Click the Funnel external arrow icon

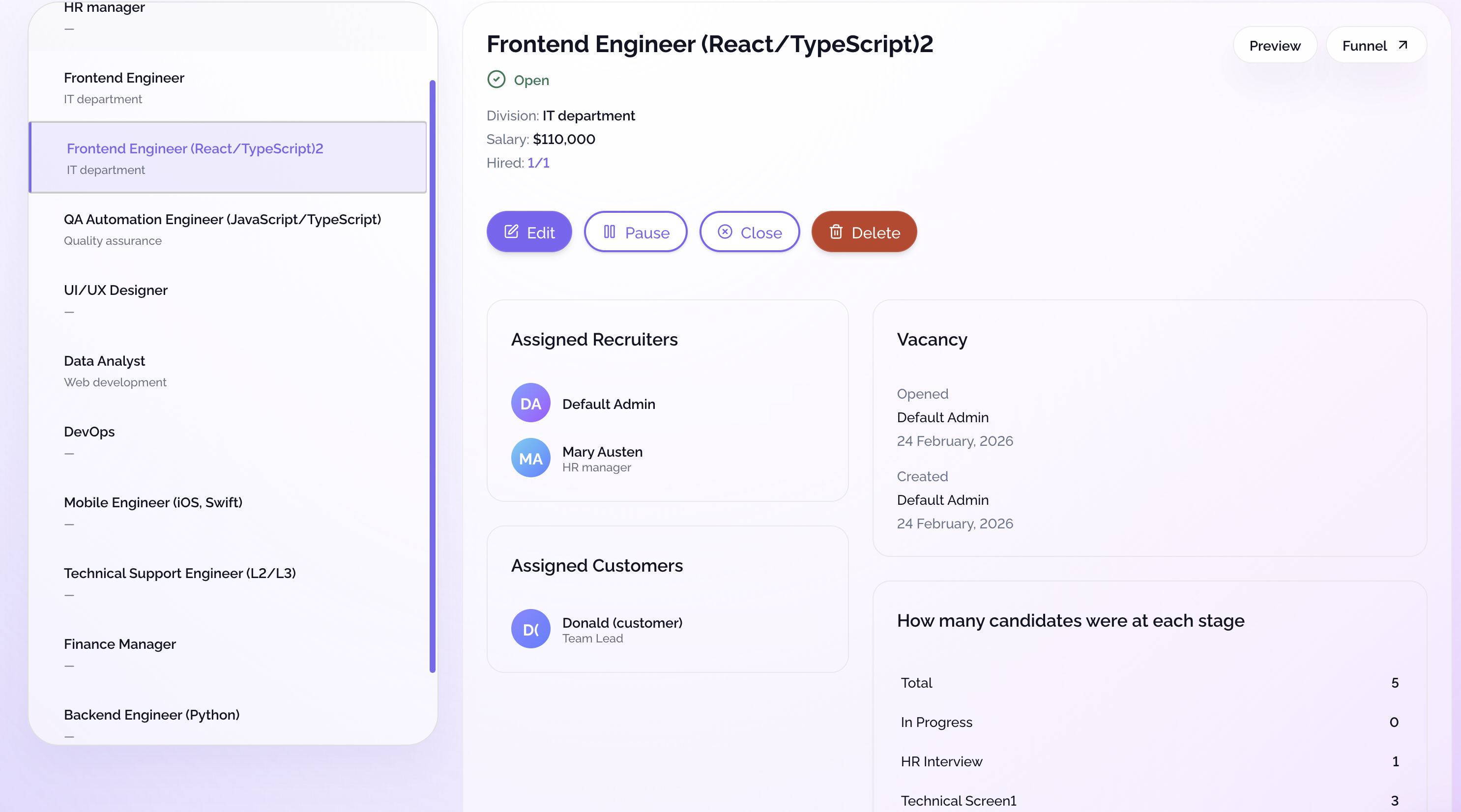[1403, 45]
